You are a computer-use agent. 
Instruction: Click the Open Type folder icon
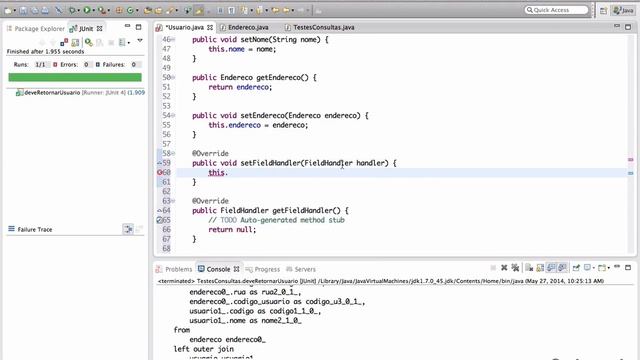147,10
